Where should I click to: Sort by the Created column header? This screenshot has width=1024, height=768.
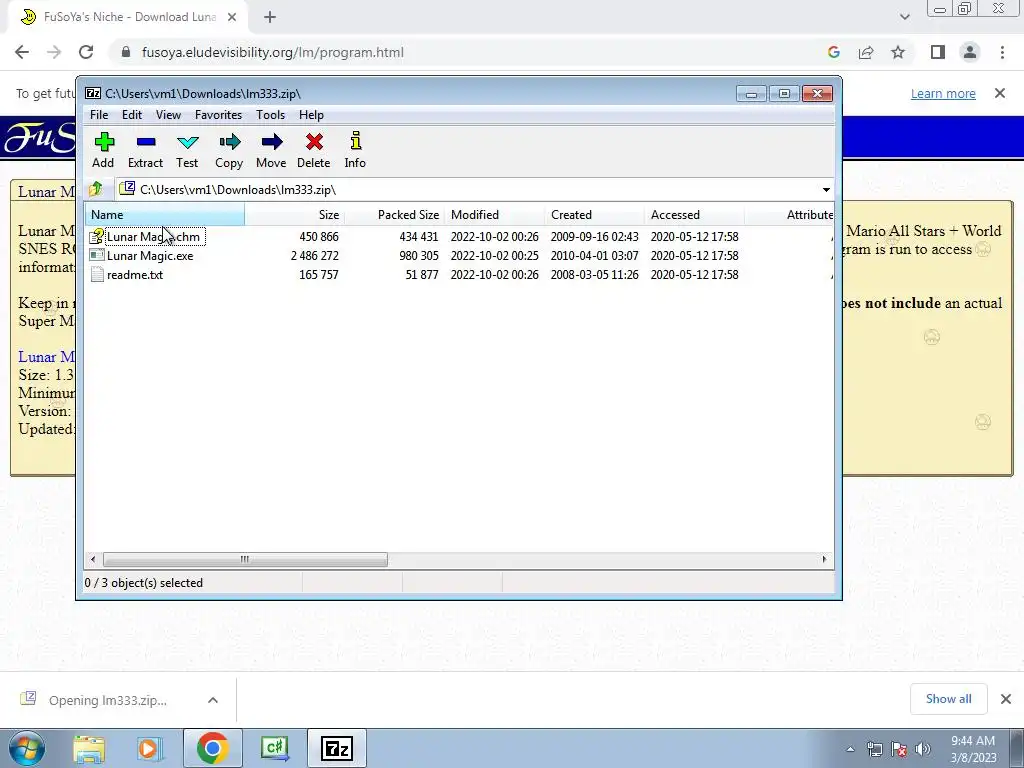(x=595, y=214)
